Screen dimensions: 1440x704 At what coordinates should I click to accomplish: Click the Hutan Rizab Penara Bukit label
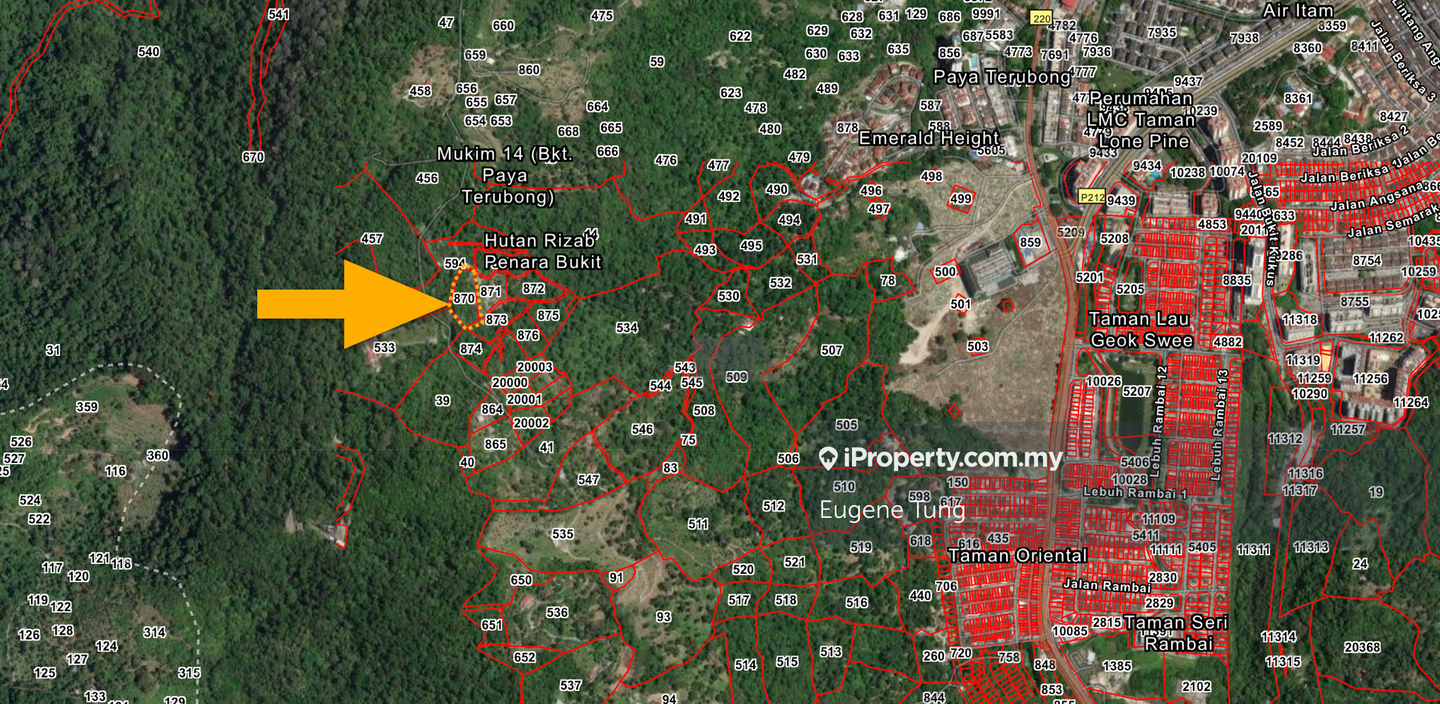542,251
